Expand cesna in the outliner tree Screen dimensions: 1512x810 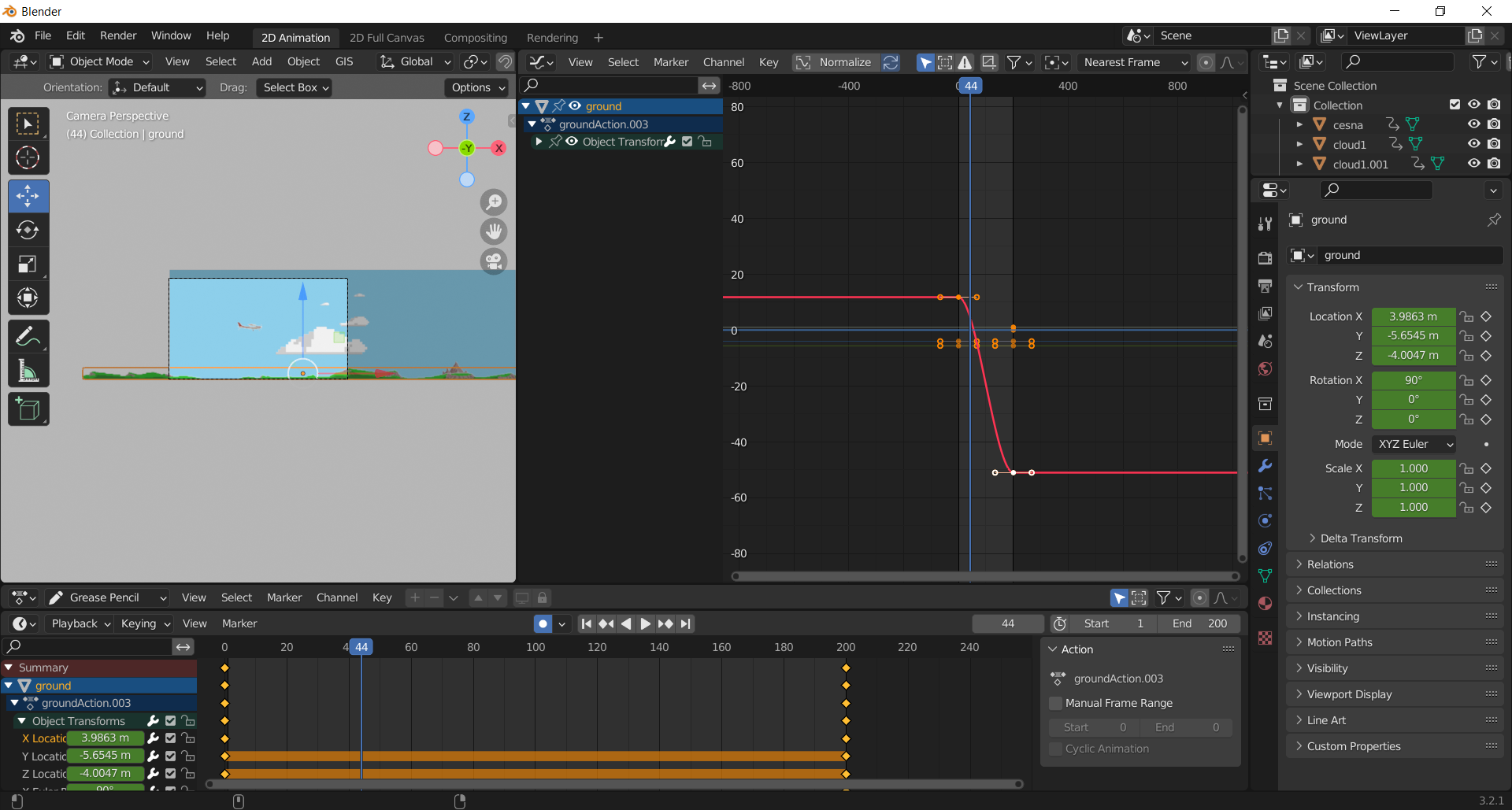[x=1299, y=124]
